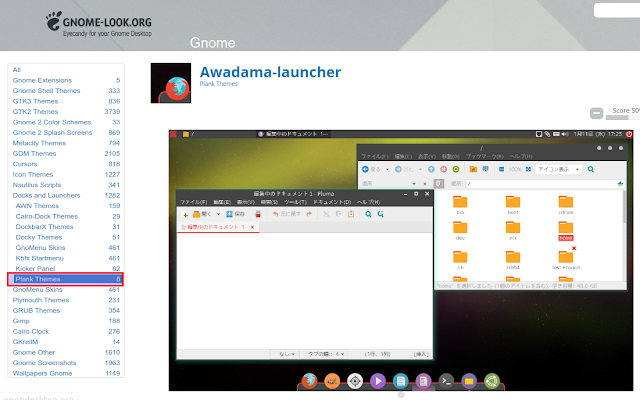Click the purple play media icon in the dock
This screenshot has height=400, width=640.
point(378,381)
